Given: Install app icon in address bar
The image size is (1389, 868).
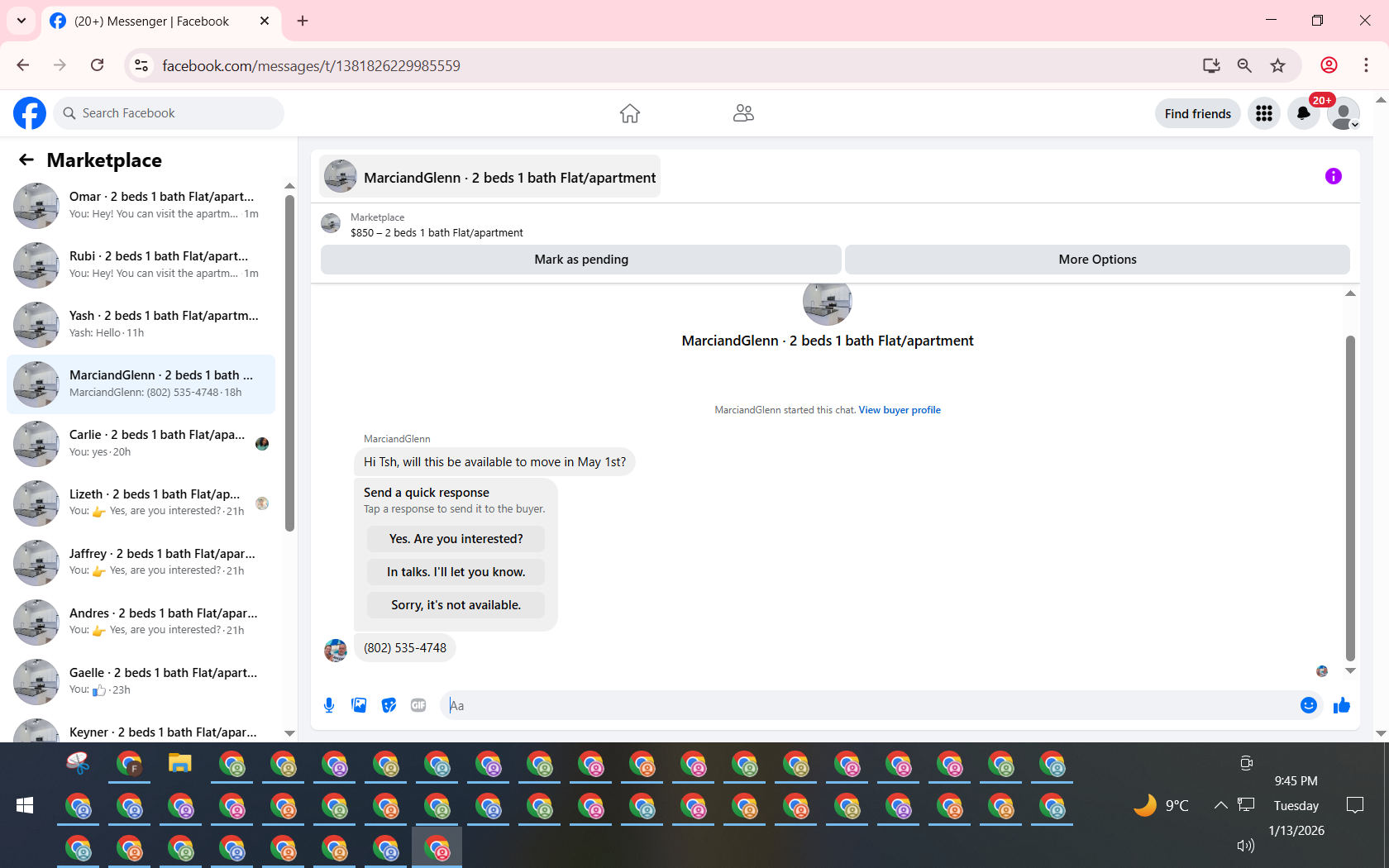Looking at the screenshot, I should click(x=1211, y=65).
